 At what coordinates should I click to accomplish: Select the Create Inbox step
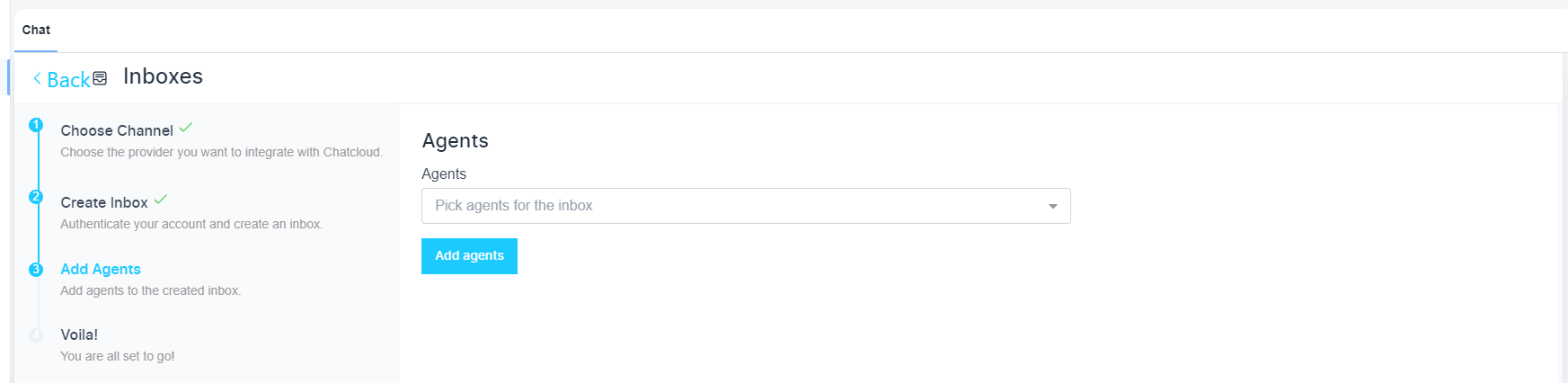pyautogui.click(x=104, y=202)
